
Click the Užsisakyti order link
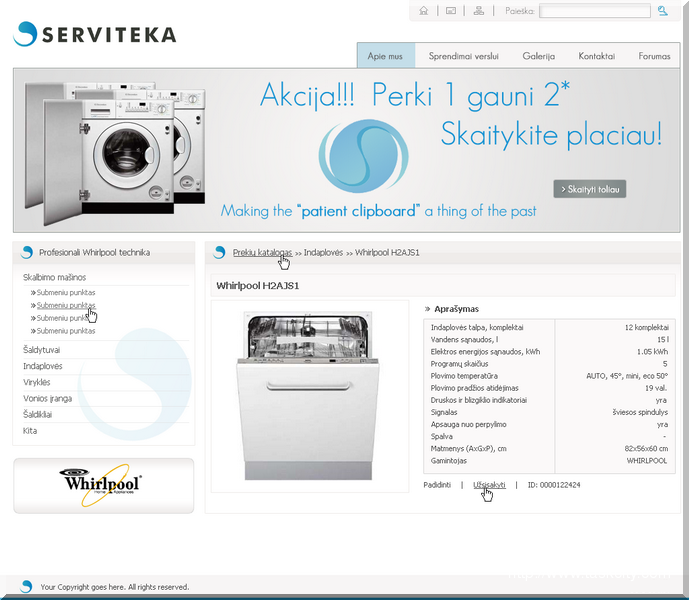point(489,484)
